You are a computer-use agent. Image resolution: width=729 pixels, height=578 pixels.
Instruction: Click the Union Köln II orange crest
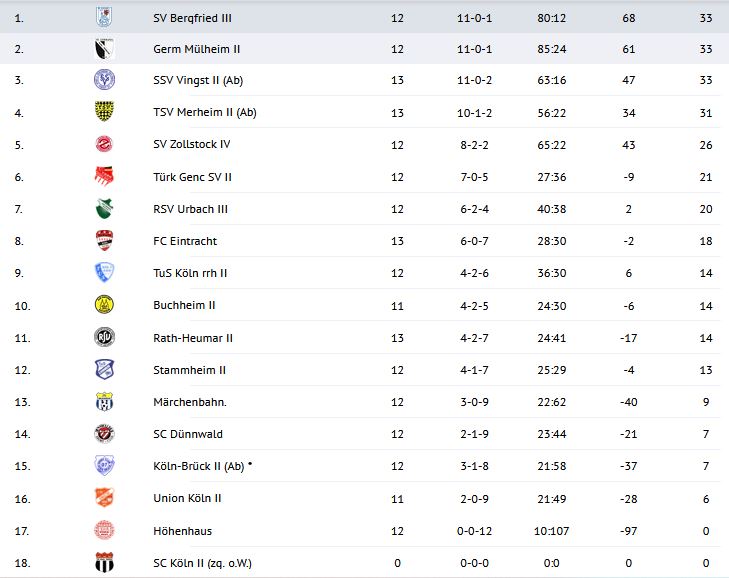[x=104, y=498]
